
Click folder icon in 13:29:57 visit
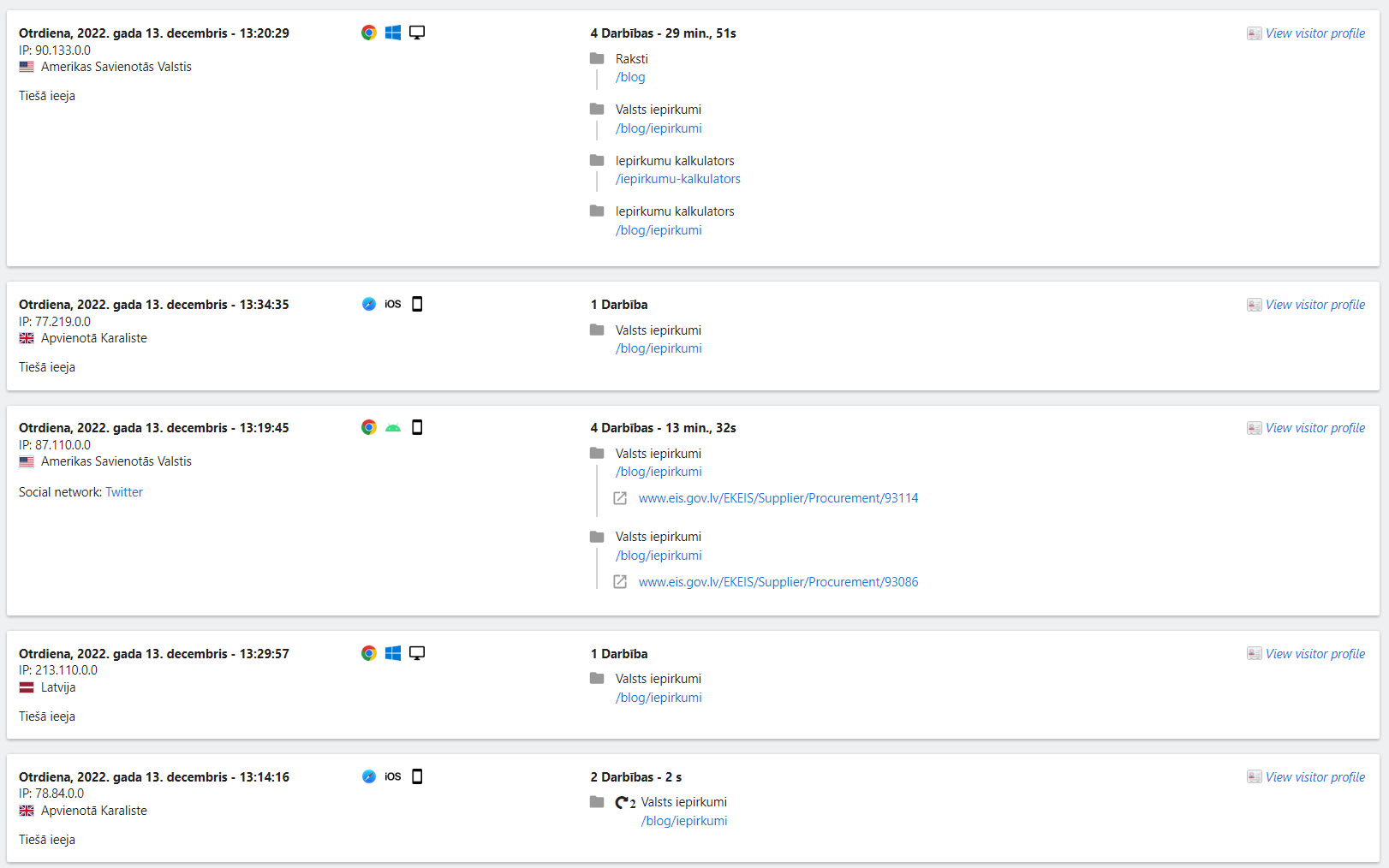point(597,678)
